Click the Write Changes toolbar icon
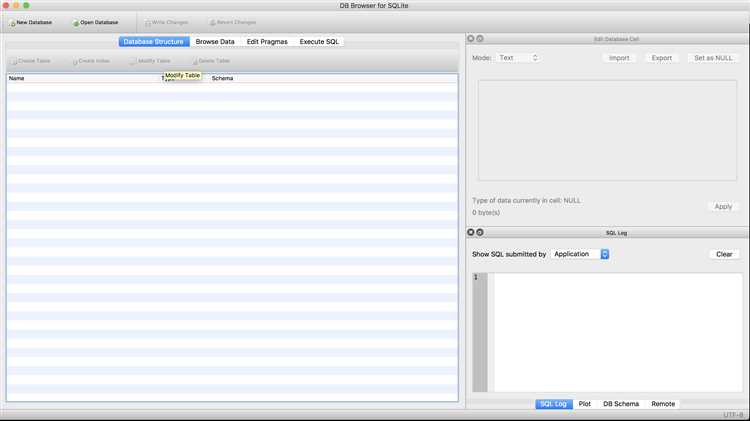The height and width of the screenshot is (421, 750). pyautogui.click(x=148, y=22)
